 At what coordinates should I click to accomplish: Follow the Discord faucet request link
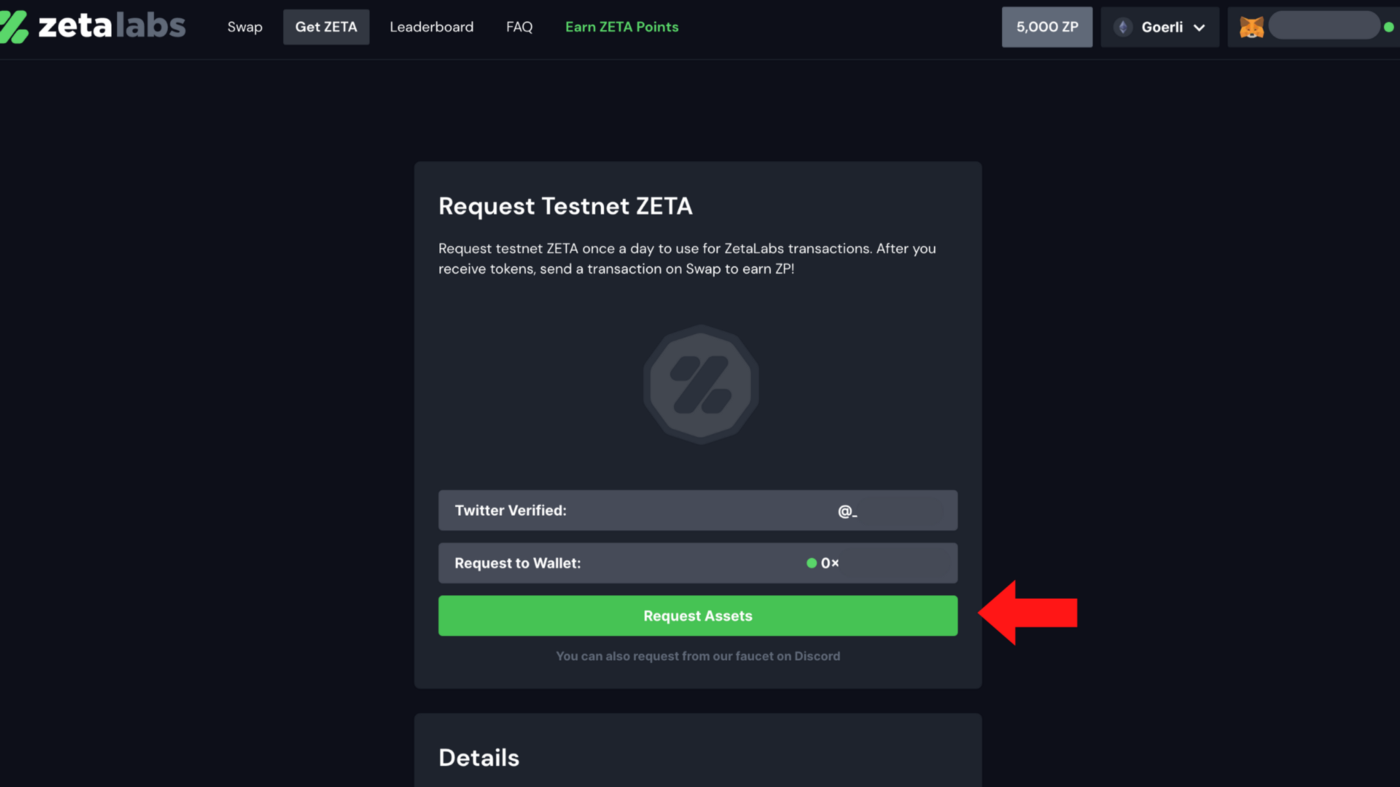(698, 656)
